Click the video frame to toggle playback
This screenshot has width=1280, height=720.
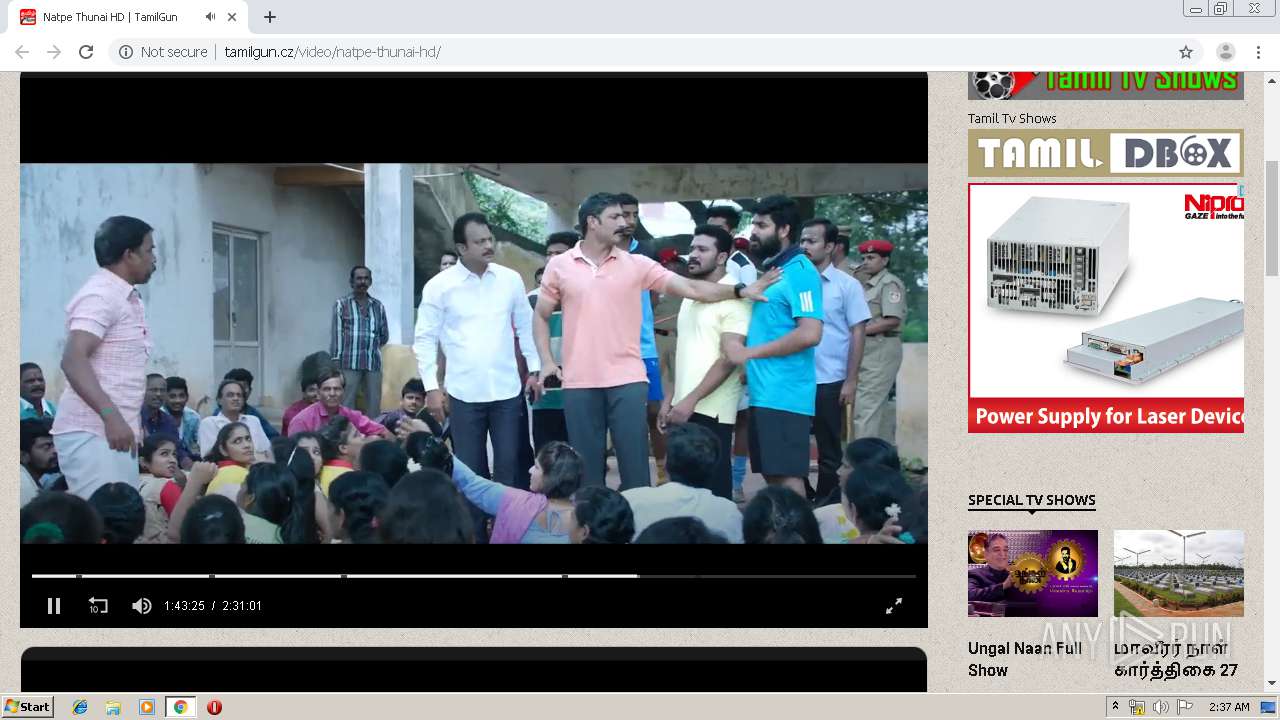474,352
